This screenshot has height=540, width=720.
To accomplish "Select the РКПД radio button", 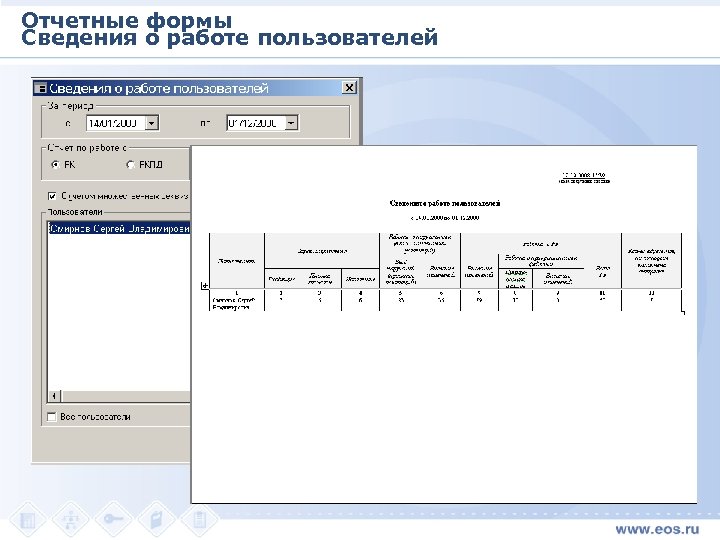I will click(131, 164).
